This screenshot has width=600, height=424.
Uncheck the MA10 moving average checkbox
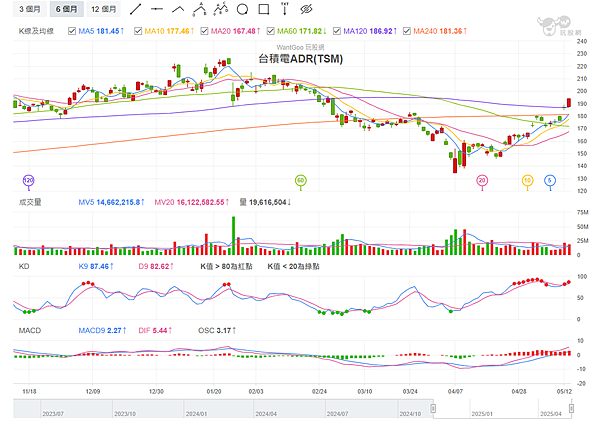(138, 31)
